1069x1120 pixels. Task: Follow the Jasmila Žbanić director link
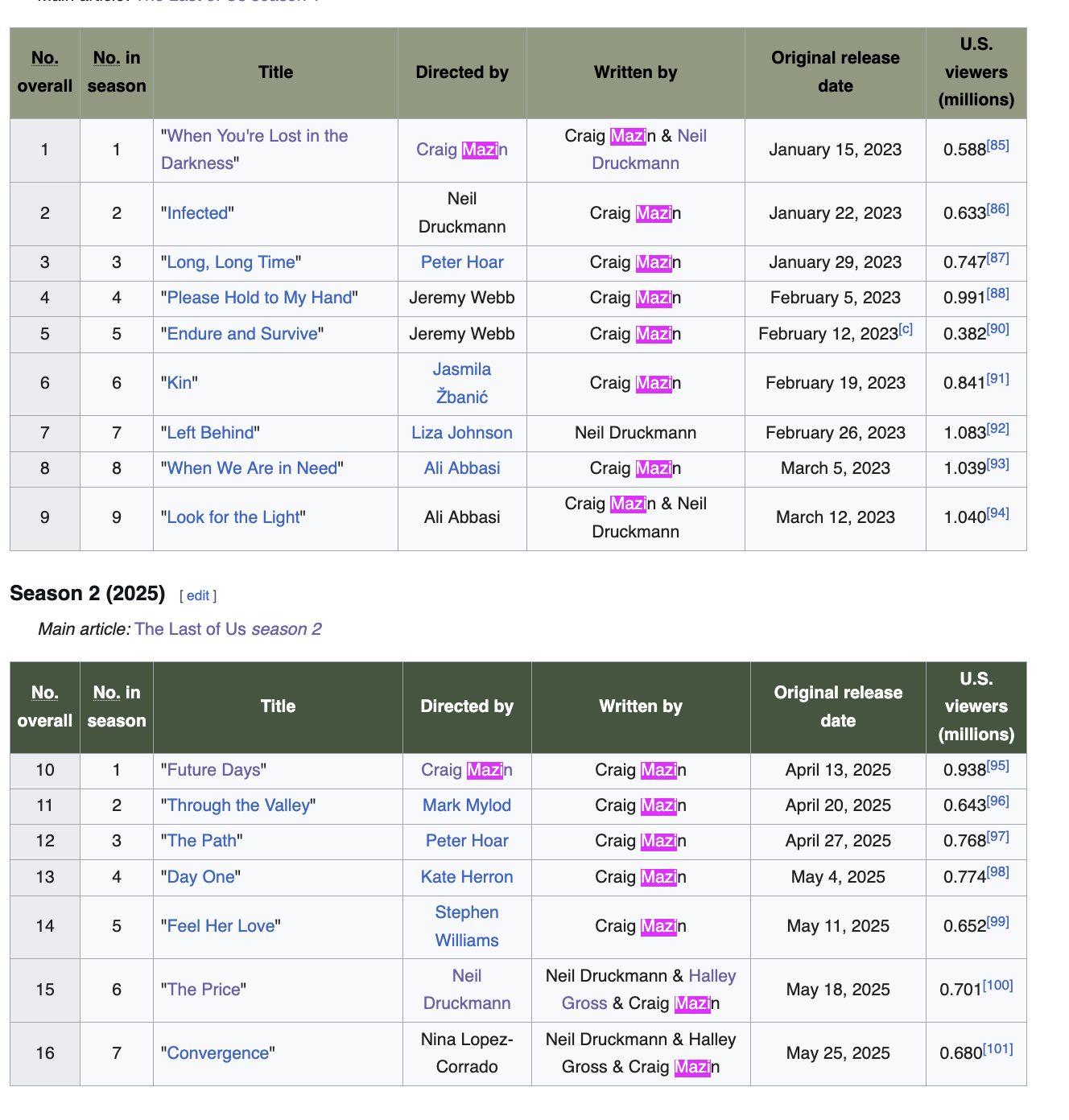462,383
